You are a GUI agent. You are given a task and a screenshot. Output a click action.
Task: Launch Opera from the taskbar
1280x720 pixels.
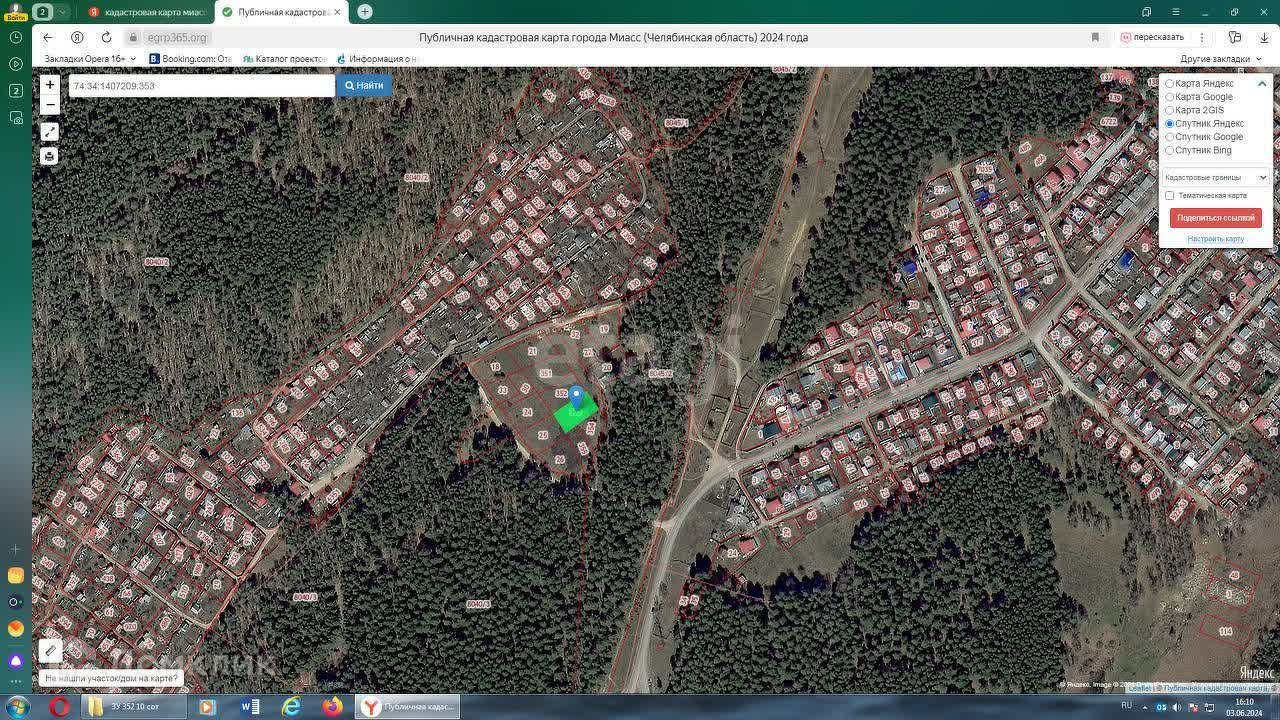pos(59,707)
